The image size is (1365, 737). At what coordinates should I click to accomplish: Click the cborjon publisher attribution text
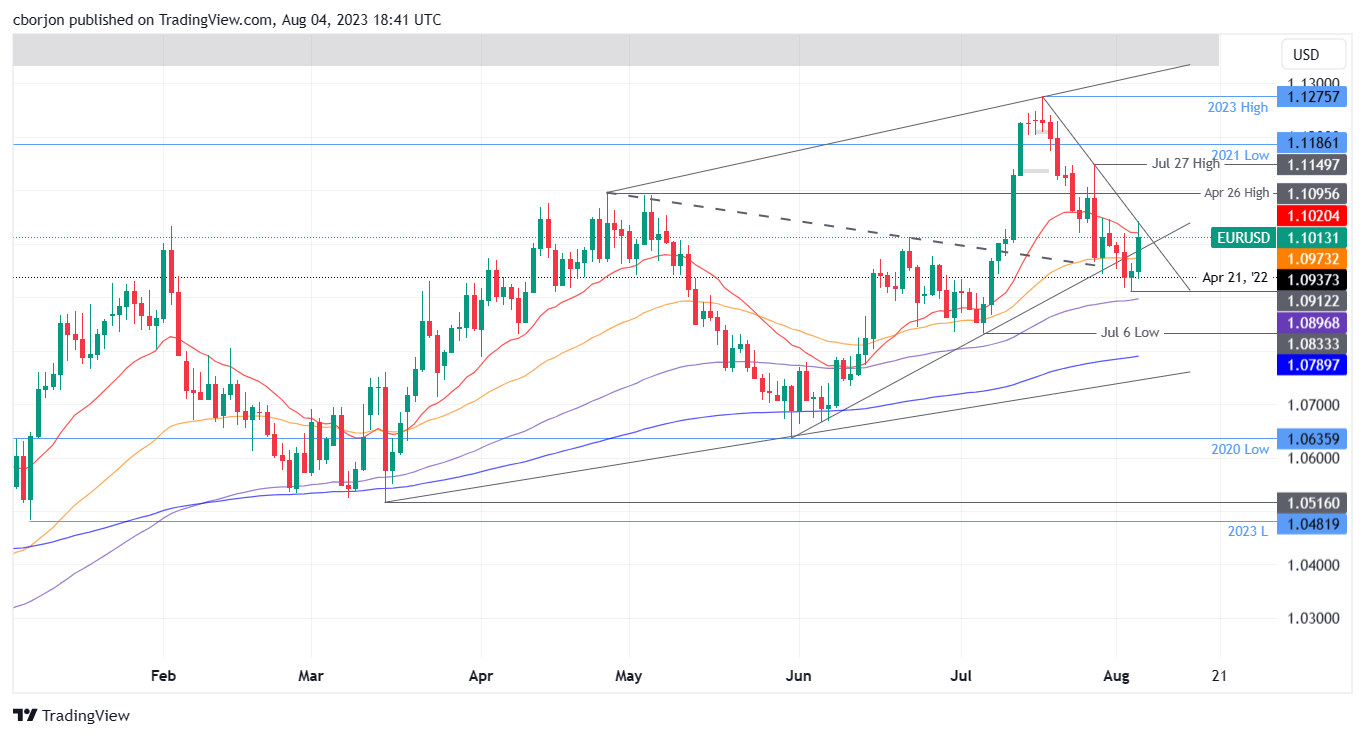click(x=41, y=19)
